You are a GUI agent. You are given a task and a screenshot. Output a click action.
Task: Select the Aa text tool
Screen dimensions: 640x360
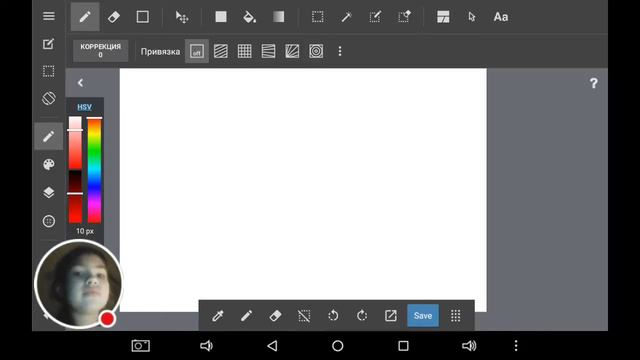point(500,17)
